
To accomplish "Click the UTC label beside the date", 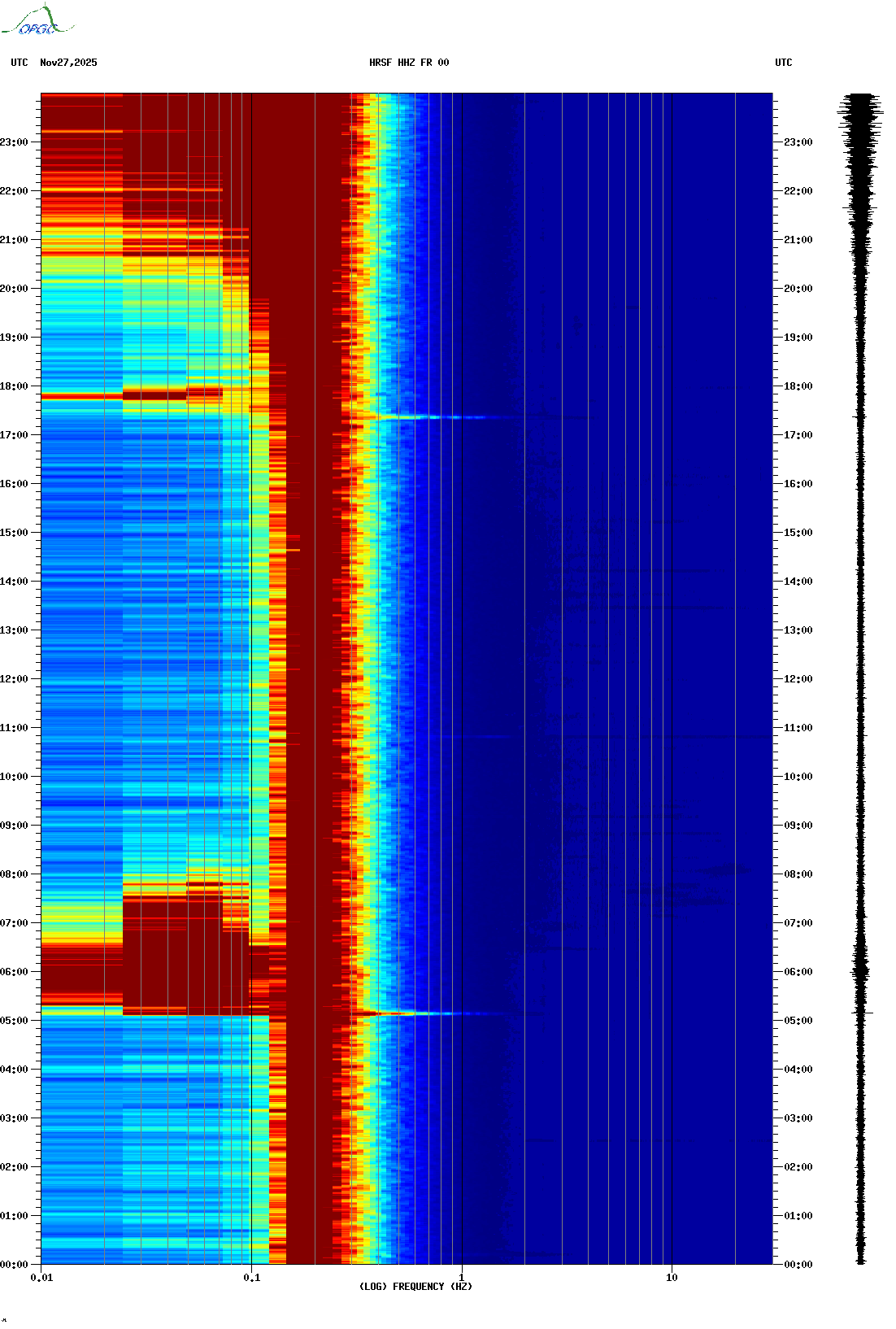I will click(20, 63).
